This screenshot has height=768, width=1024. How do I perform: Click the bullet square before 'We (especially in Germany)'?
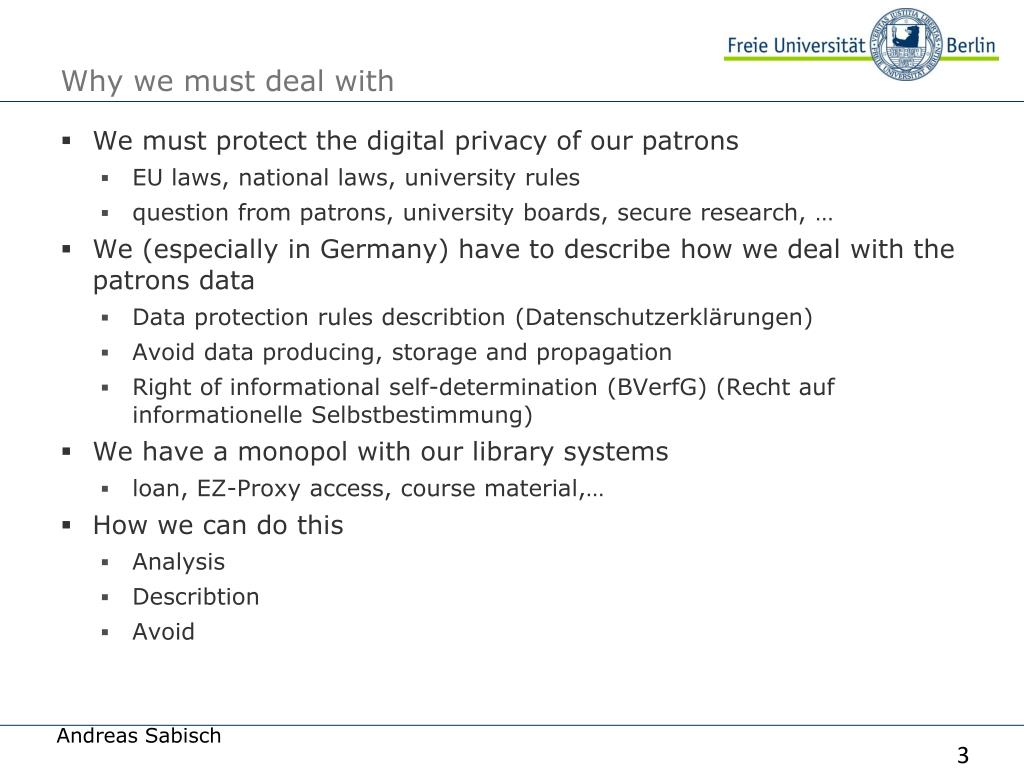[x=66, y=249]
